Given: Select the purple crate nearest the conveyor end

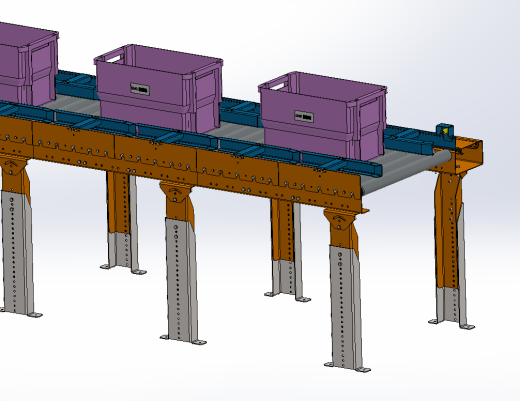Looking at the screenshot, I should click(322, 116).
